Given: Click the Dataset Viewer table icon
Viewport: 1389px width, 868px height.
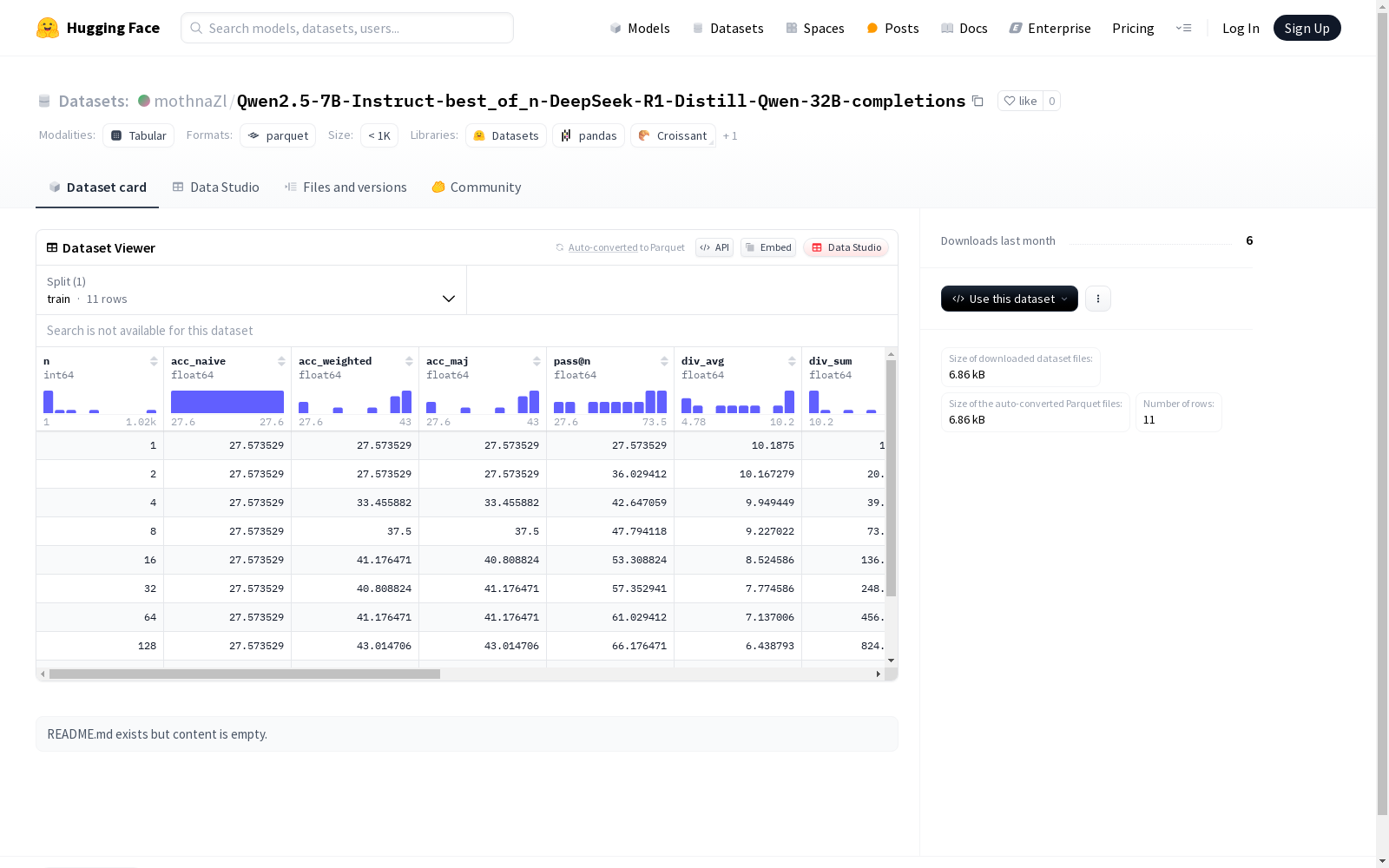Looking at the screenshot, I should (52, 247).
